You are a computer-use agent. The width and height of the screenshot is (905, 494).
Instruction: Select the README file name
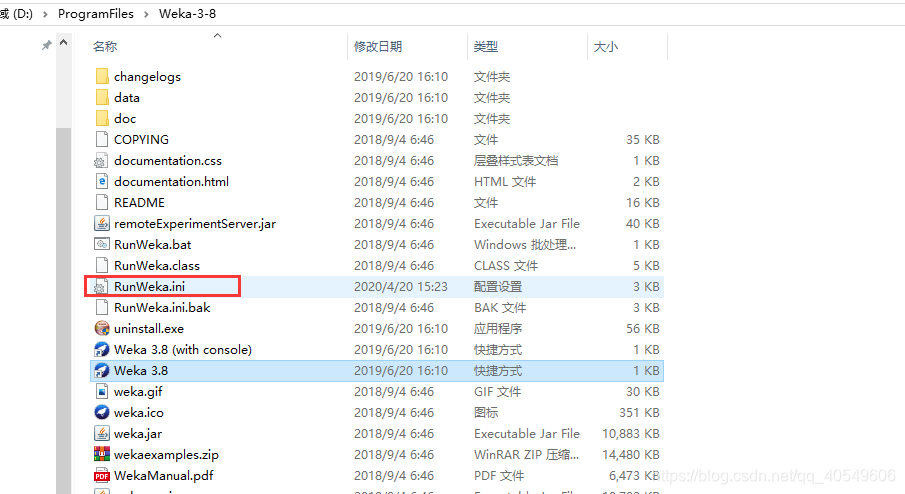[x=139, y=203]
